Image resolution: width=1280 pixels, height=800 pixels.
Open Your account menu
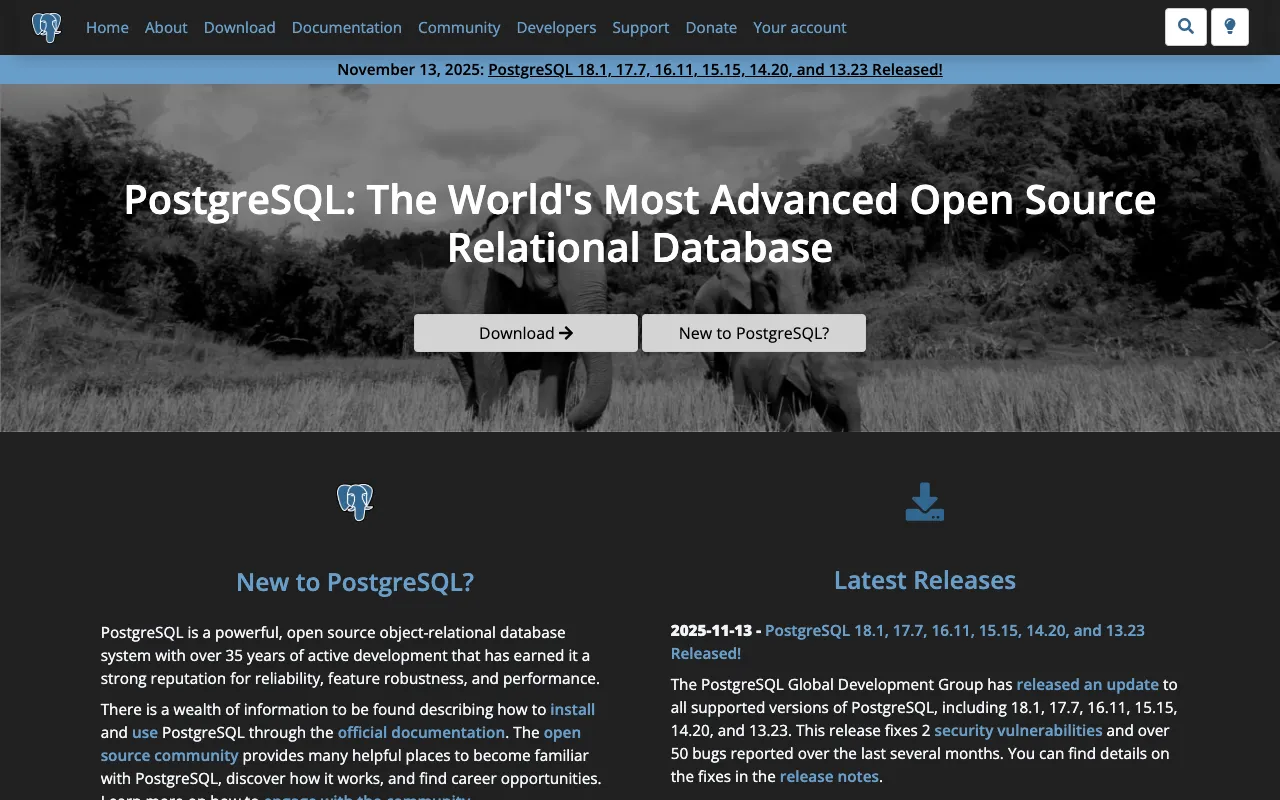[799, 27]
